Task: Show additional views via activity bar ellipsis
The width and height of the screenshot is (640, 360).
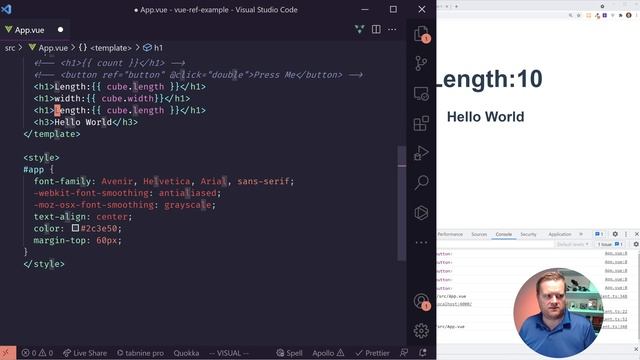Action: [x=421, y=242]
